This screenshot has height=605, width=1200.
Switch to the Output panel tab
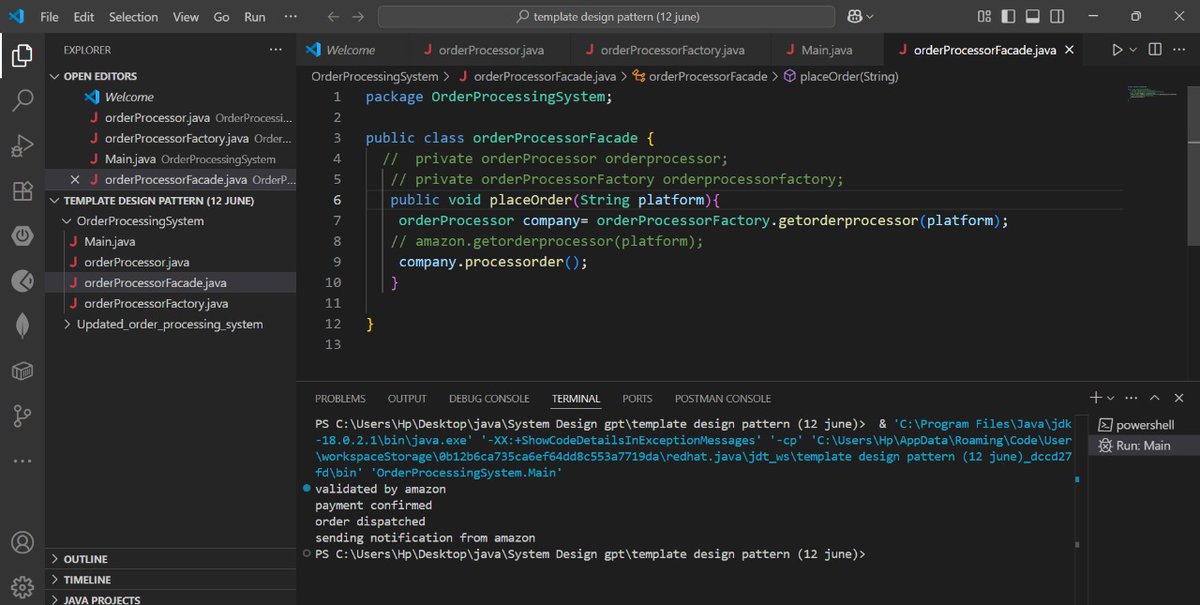click(x=407, y=398)
